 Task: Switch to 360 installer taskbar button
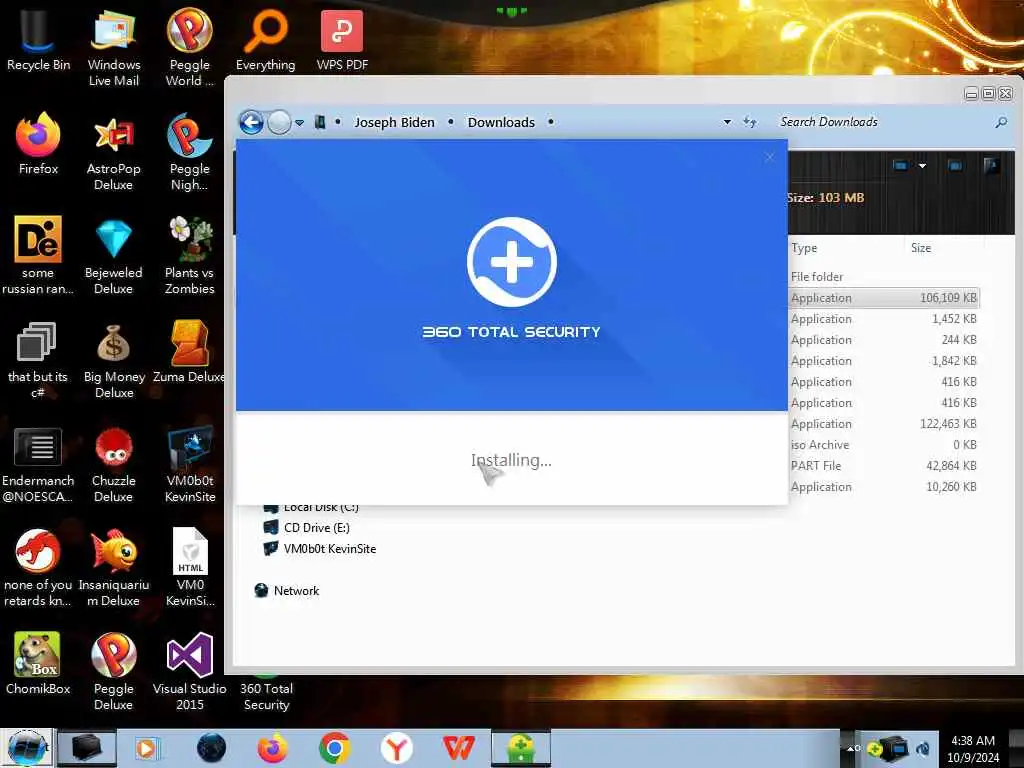520,748
